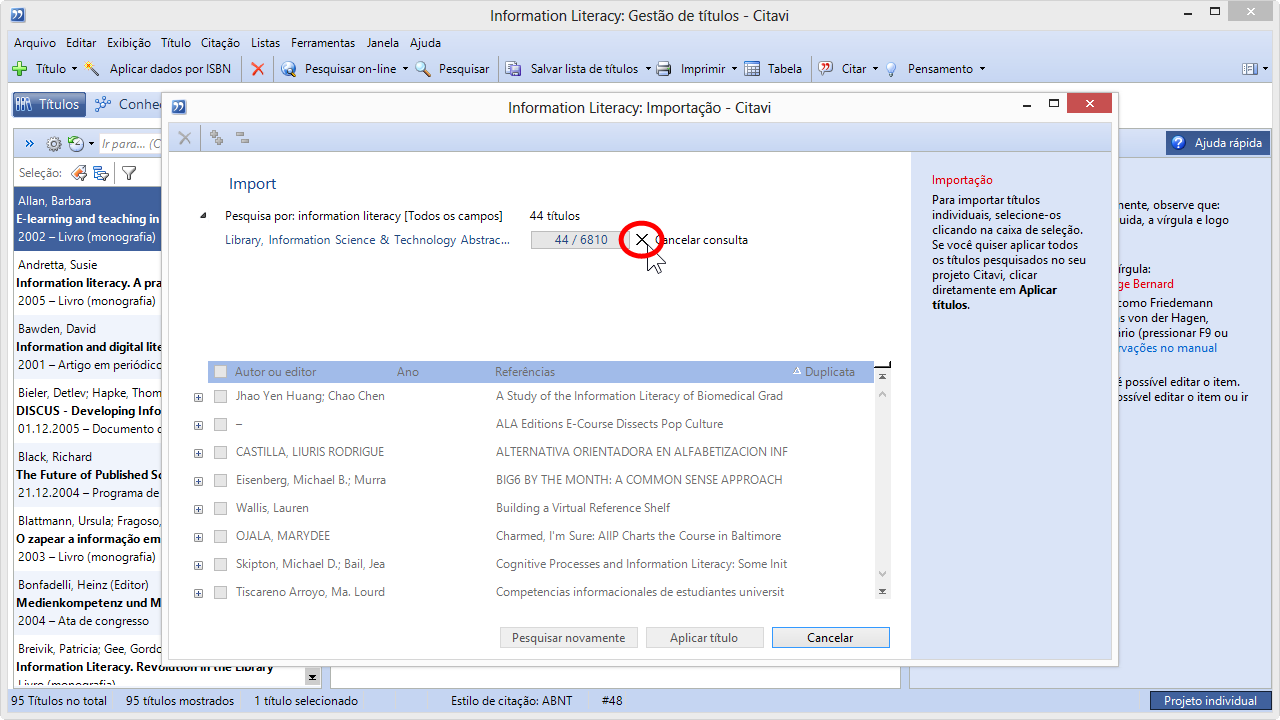Sort results by the Ano column header
1280x720 pixels.
coord(408,372)
